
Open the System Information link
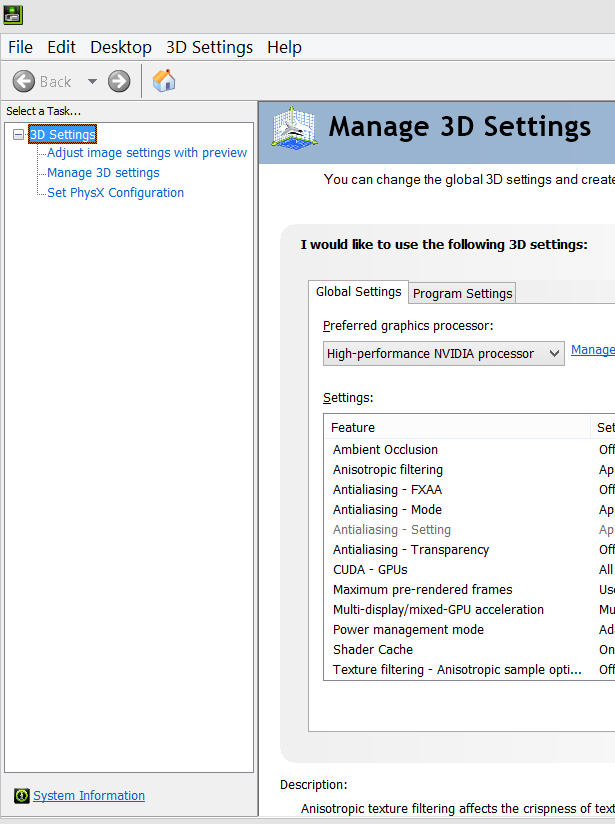89,796
